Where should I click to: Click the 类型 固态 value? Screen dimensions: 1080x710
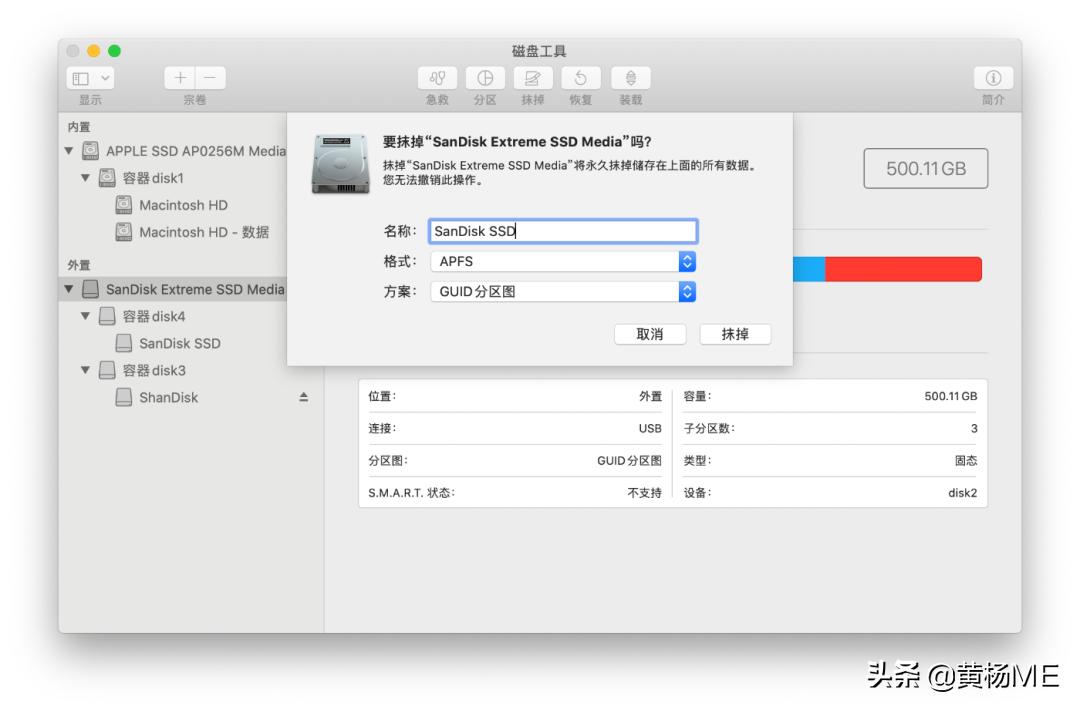coord(966,460)
